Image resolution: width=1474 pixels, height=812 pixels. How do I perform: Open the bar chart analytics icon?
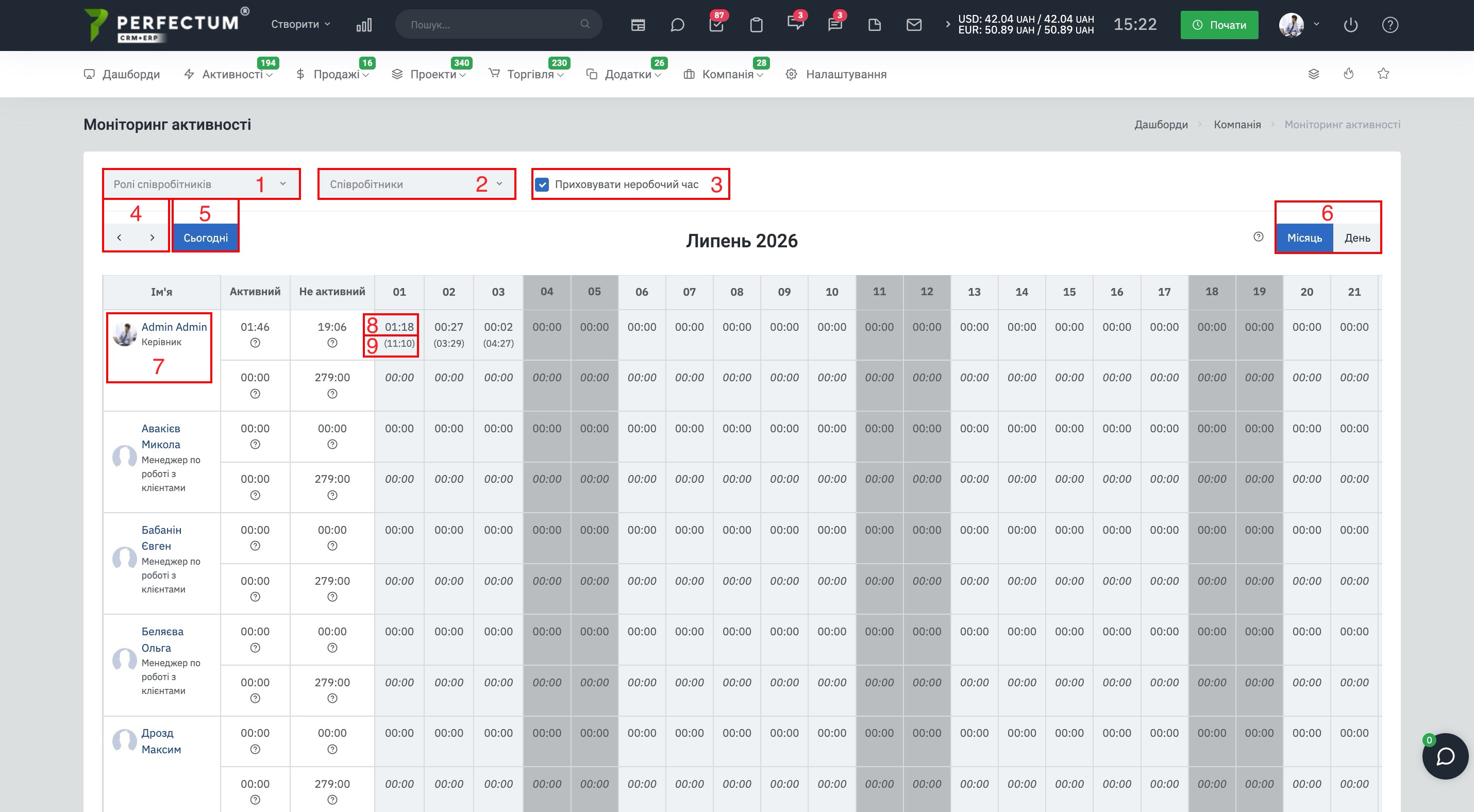(x=364, y=25)
